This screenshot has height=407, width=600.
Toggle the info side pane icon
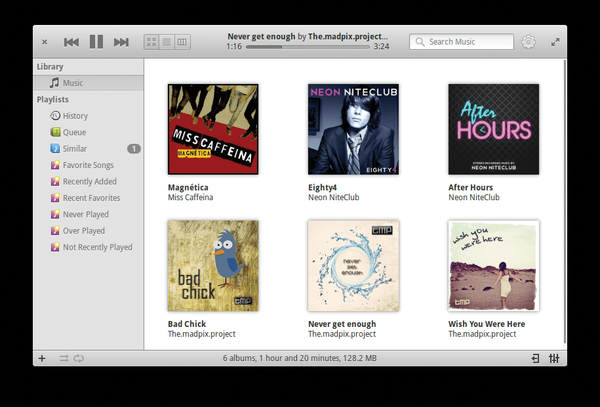pyautogui.click(x=535, y=358)
